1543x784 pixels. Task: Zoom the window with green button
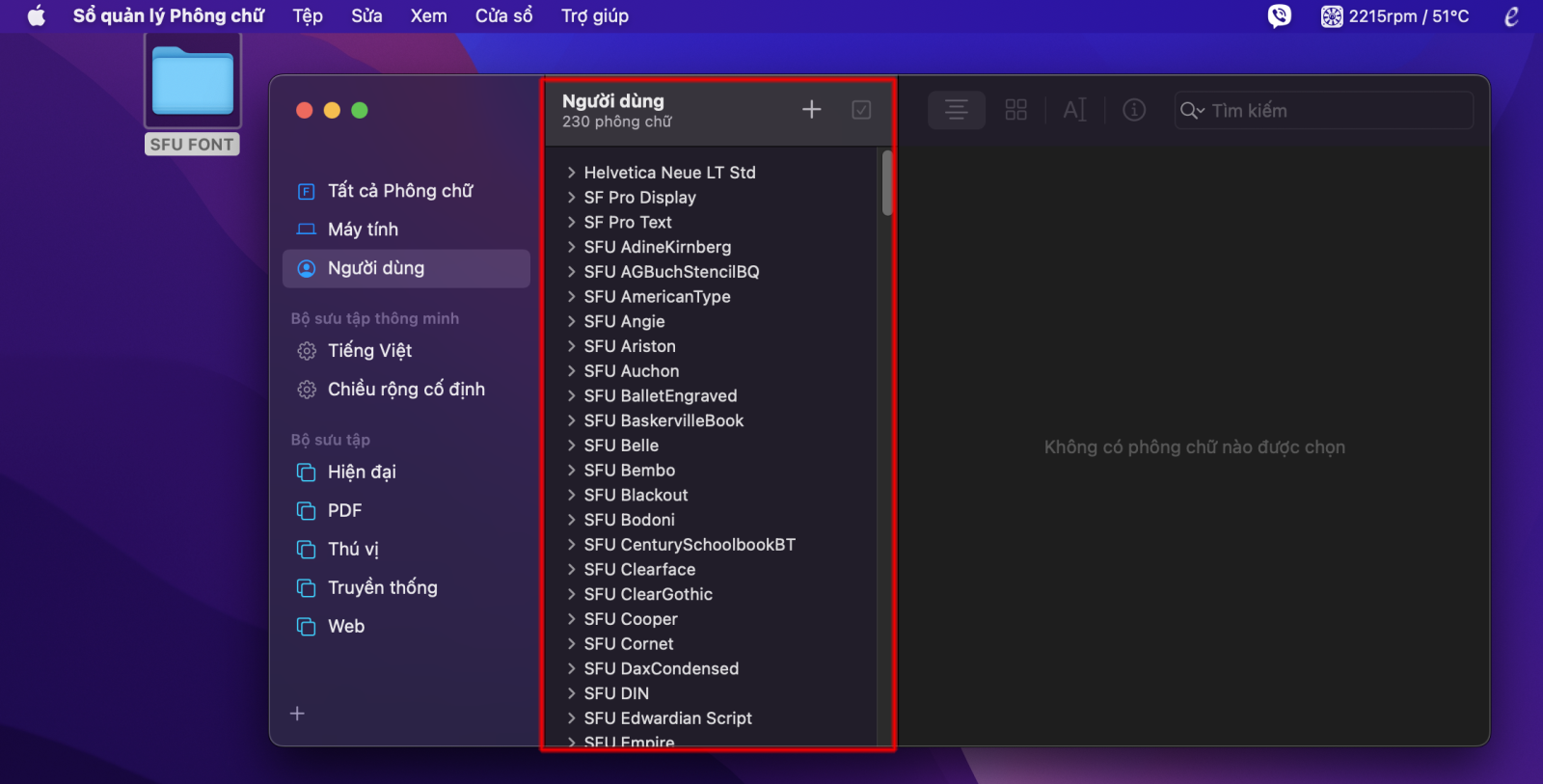pyautogui.click(x=360, y=110)
